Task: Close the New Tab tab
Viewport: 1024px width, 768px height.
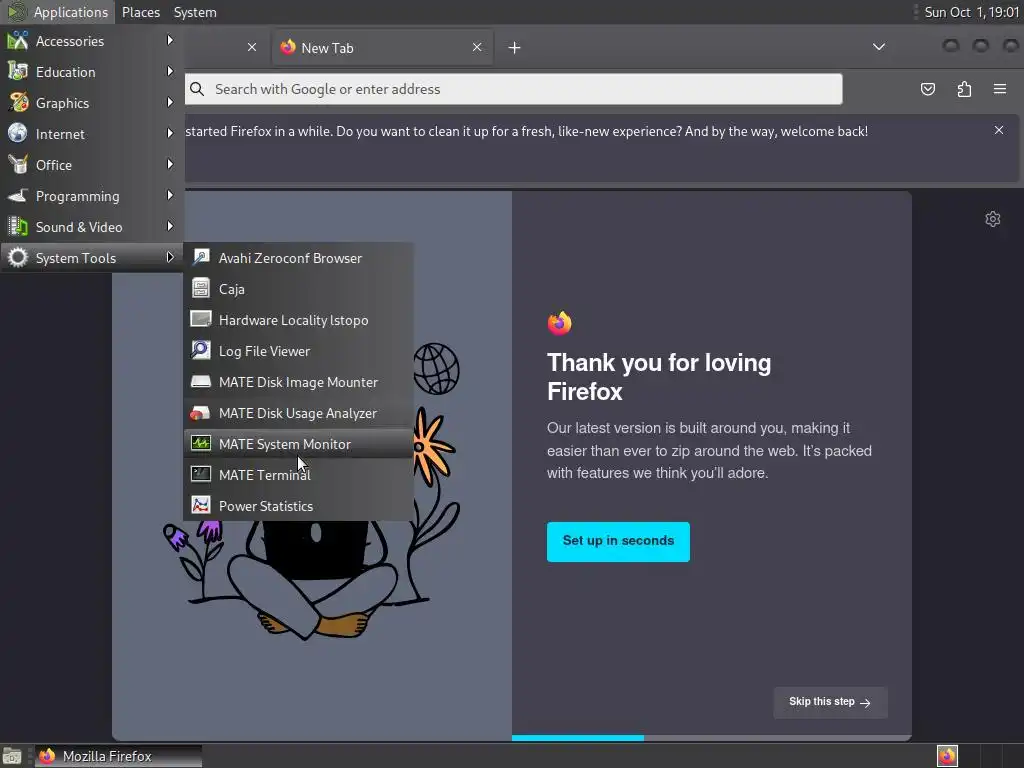Action: click(x=477, y=47)
